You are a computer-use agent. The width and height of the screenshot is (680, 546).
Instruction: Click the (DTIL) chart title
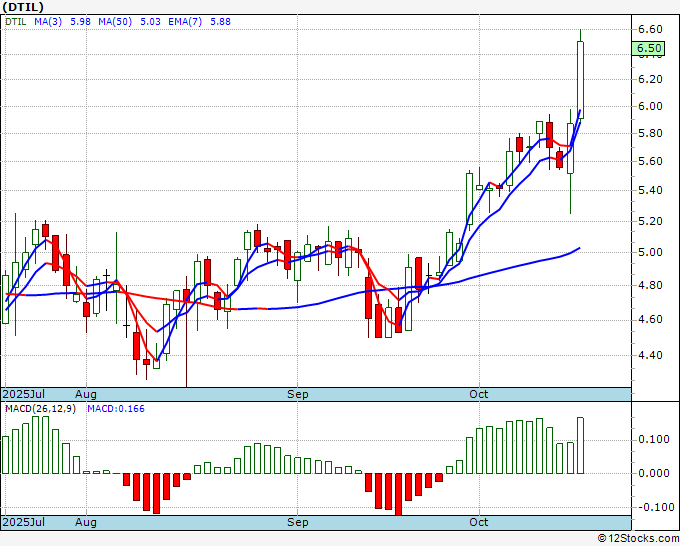point(23,7)
